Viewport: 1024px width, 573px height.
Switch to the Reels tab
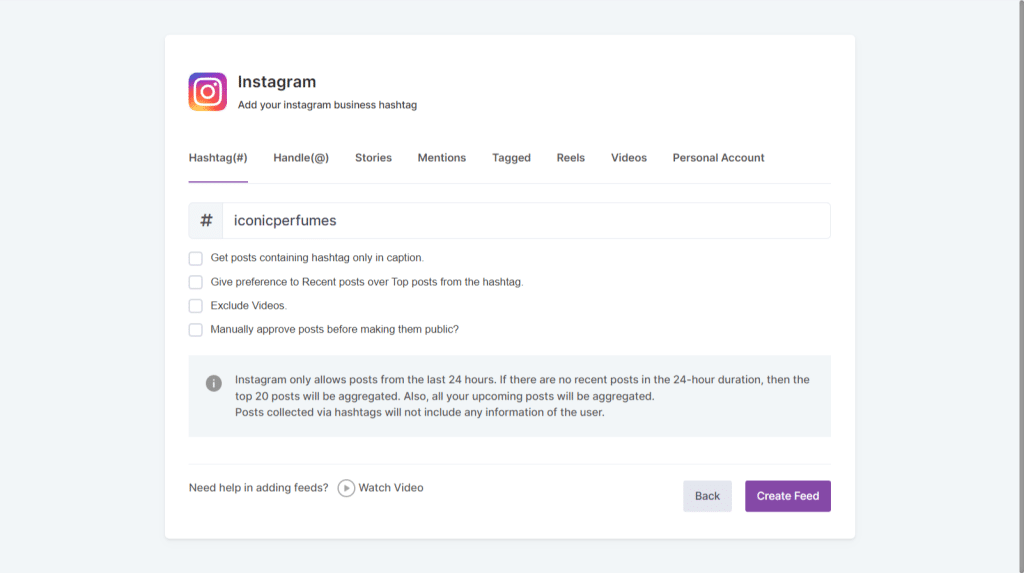pyautogui.click(x=570, y=158)
